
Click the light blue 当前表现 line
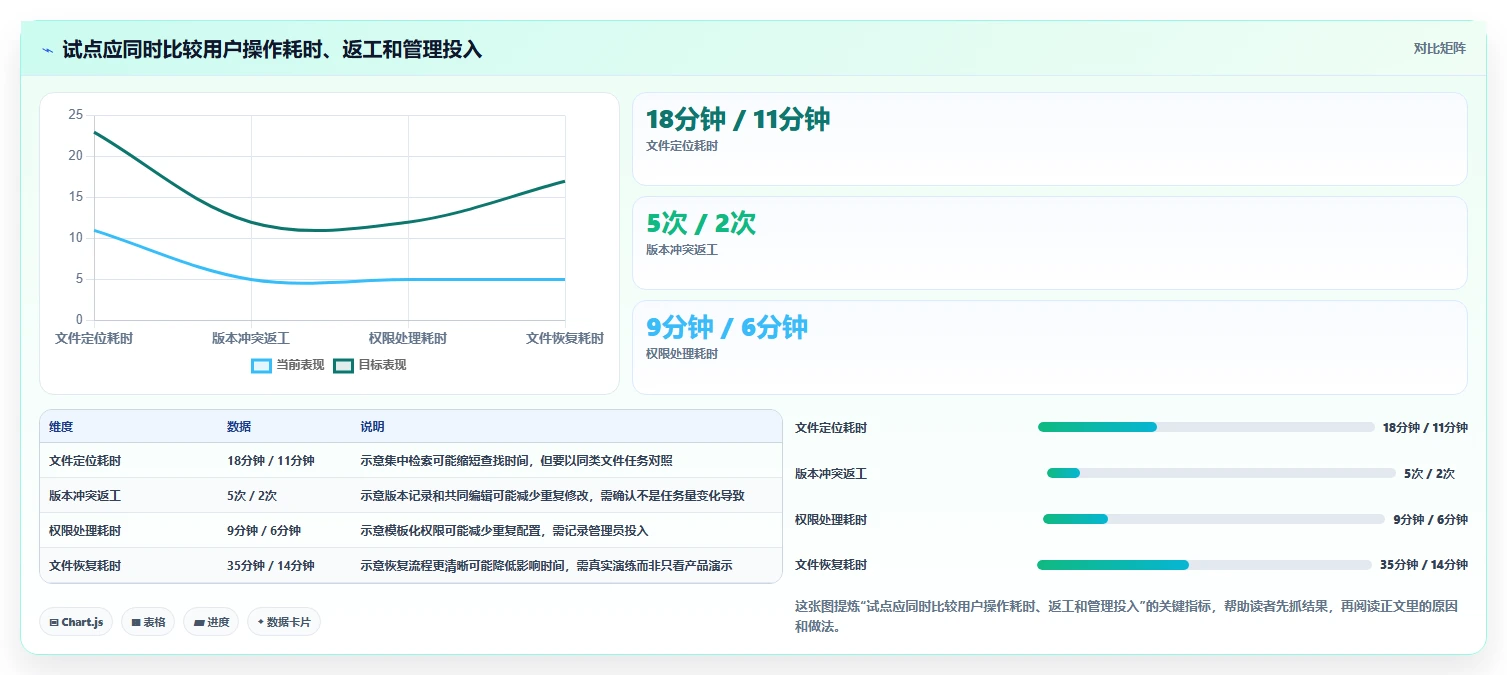point(330,283)
